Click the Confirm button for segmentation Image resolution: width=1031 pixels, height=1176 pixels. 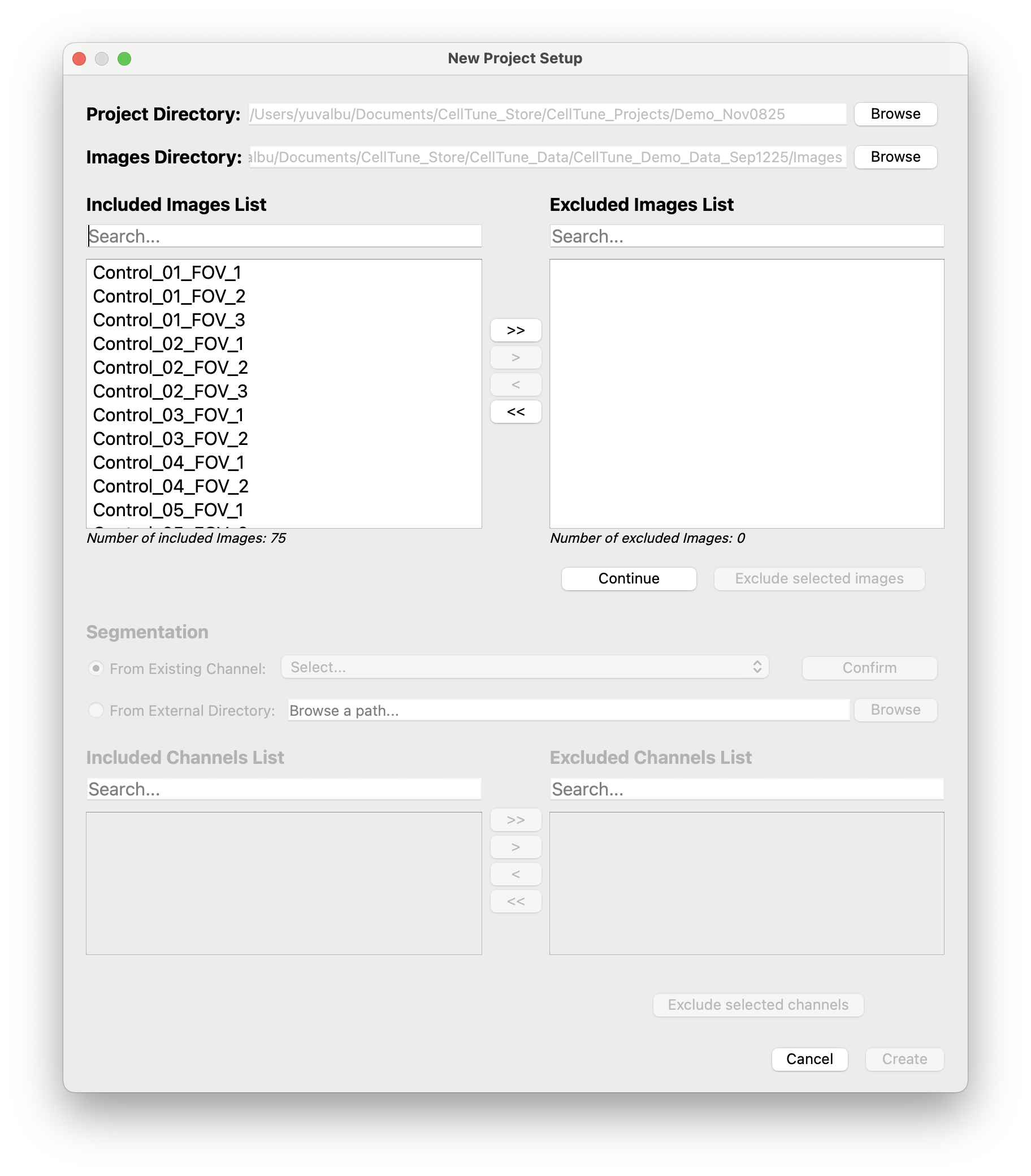click(869, 667)
